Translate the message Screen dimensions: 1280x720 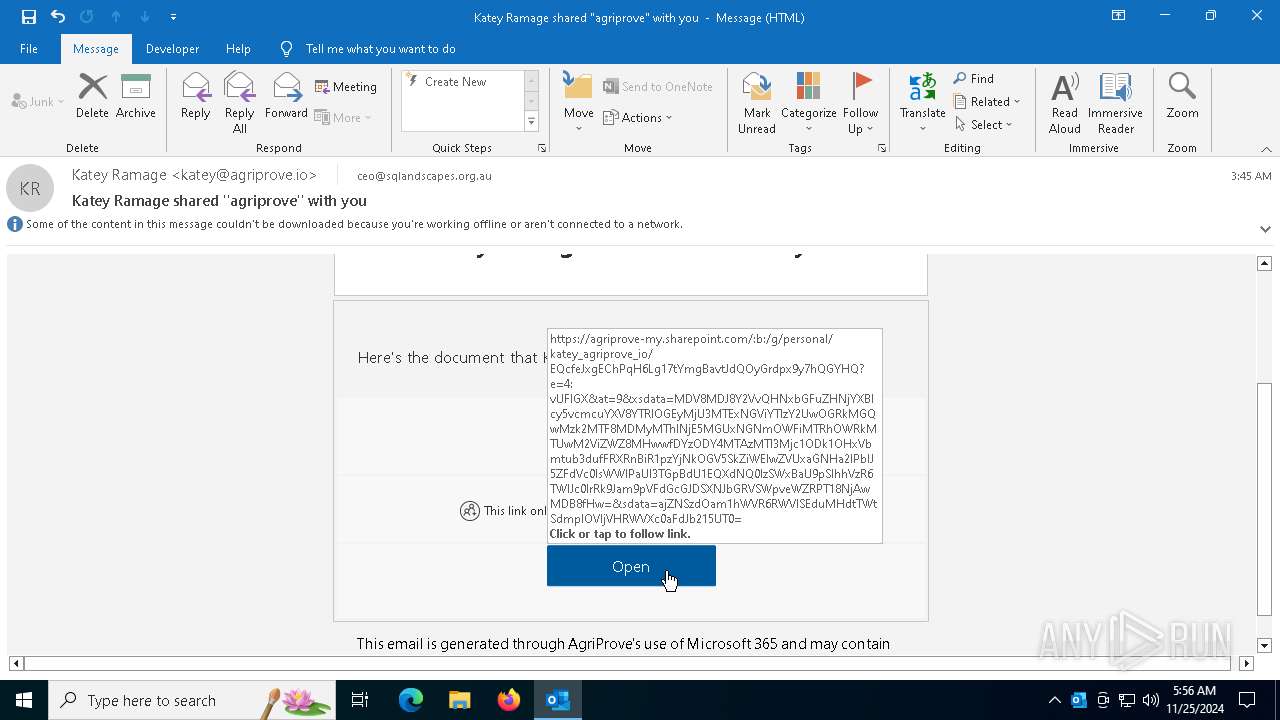(x=922, y=103)
